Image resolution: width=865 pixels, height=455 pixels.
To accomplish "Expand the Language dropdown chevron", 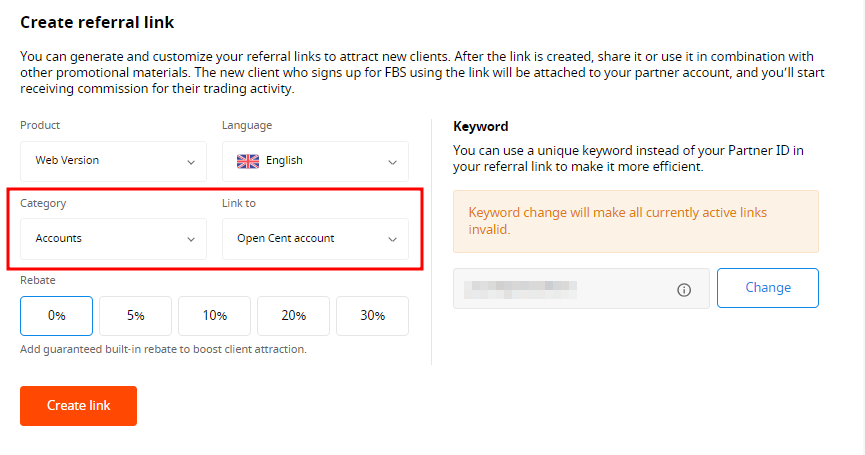I will pos(392,162).
